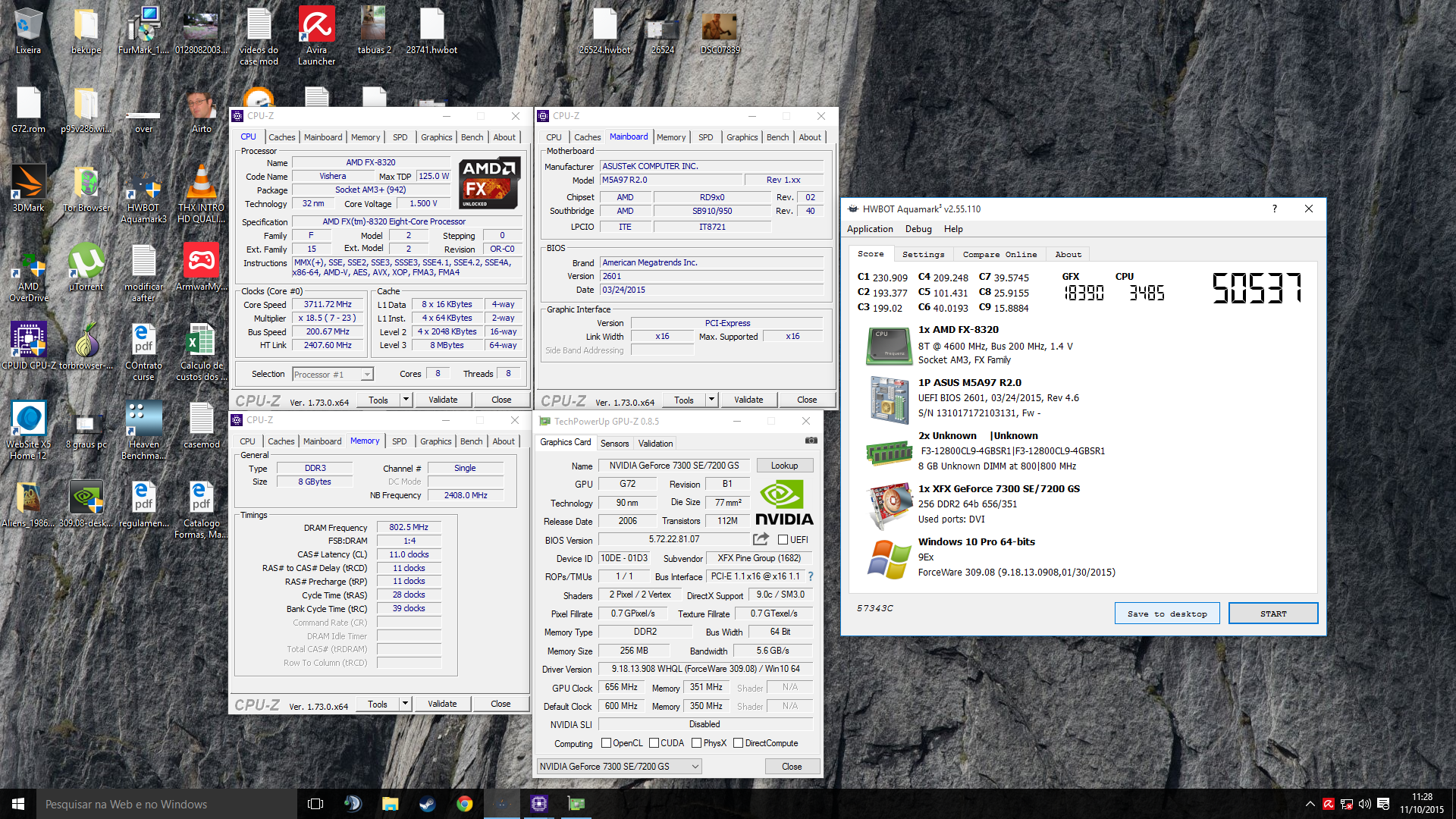Open the 309.08-desk NVIDIA installer icon
Screen dimensions: 1456x819
[86, 504]
